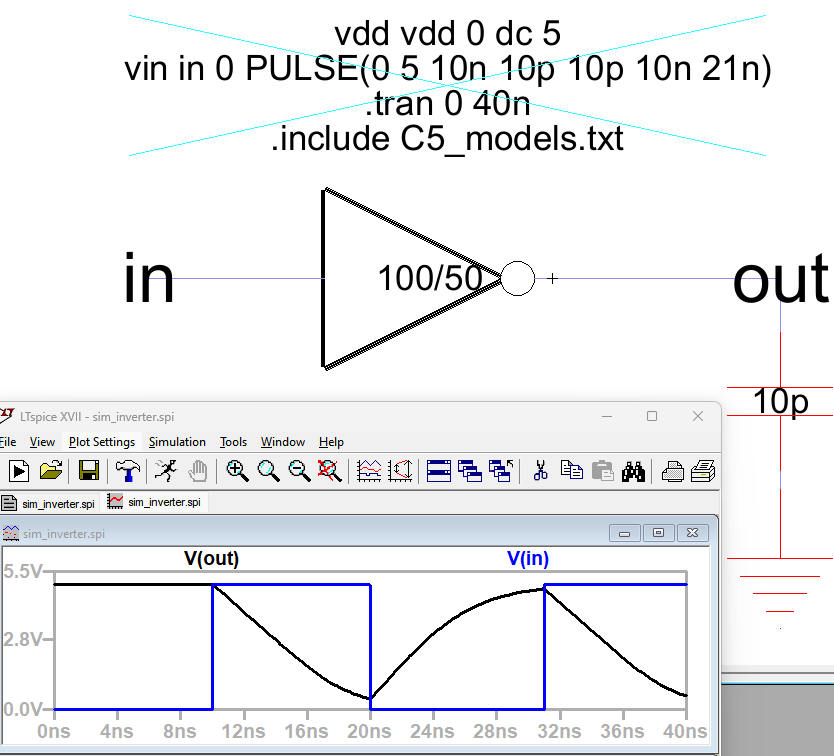This screenshot has width=834, height=756.
Task: Switch to the first sim_inverter.spi netlist tab
Action: point(50,502)
